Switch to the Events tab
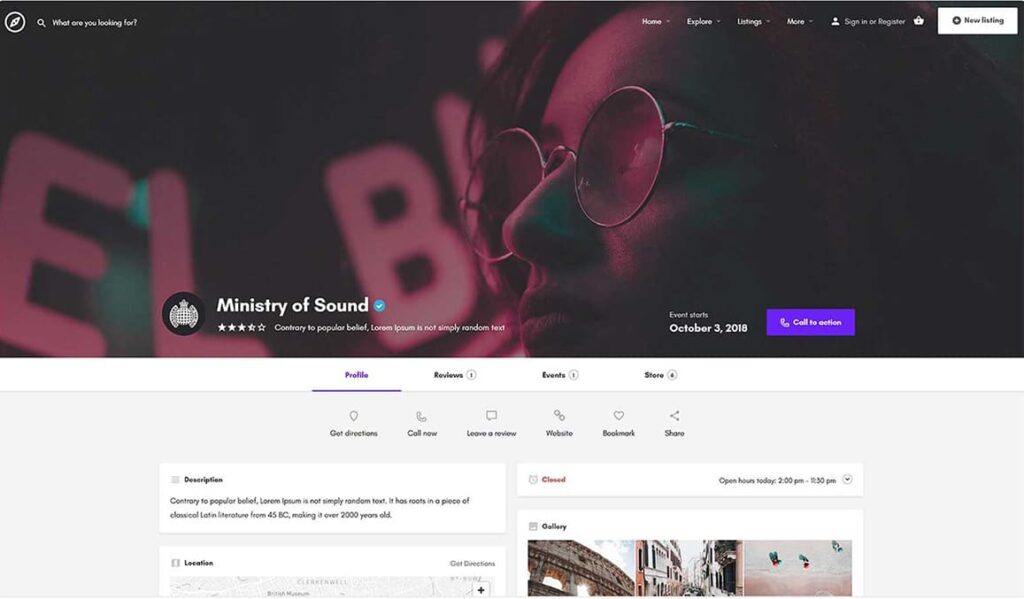The image size is (1024, 599). 559,375
